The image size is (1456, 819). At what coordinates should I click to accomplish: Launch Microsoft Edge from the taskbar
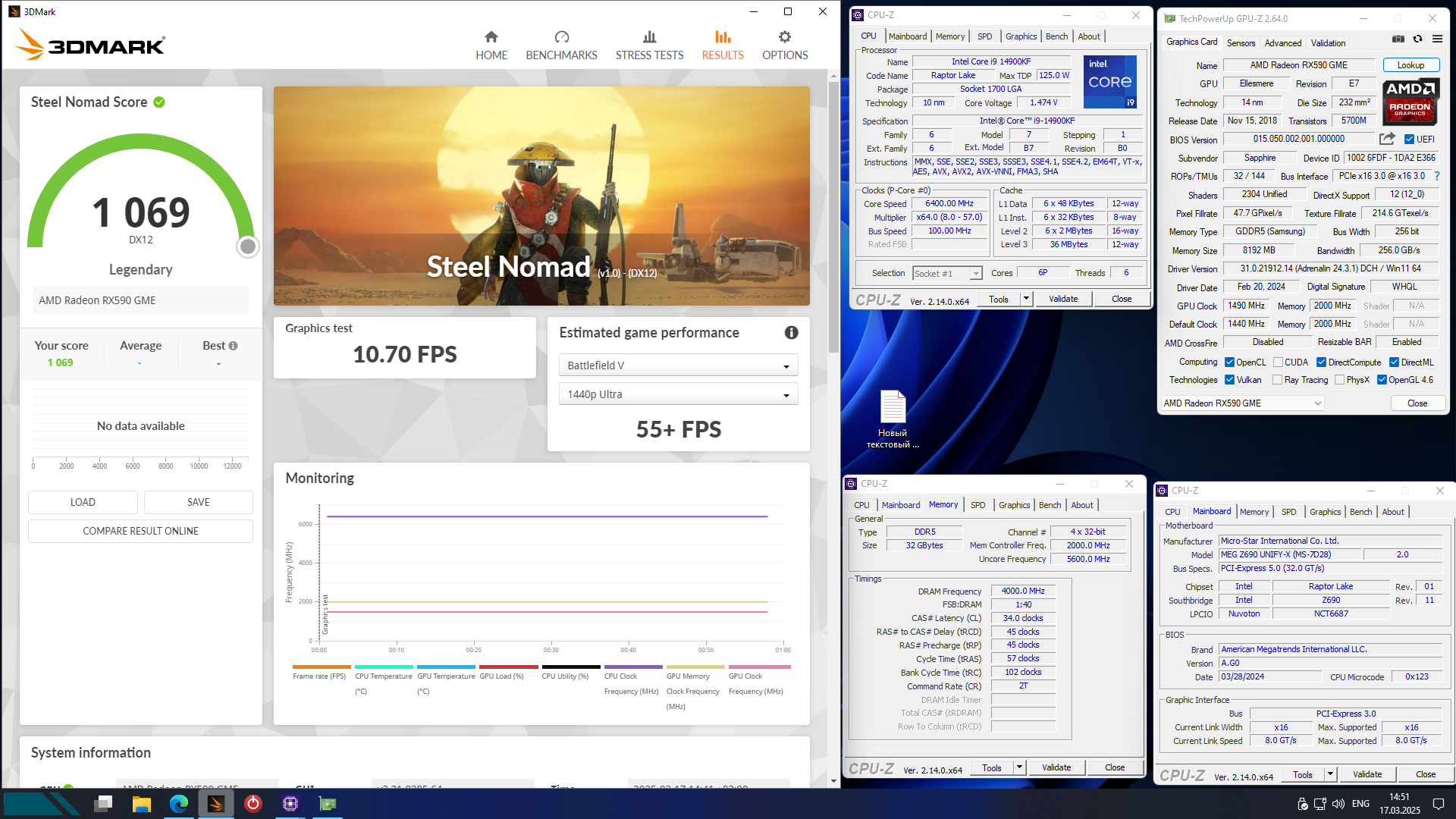179,804
